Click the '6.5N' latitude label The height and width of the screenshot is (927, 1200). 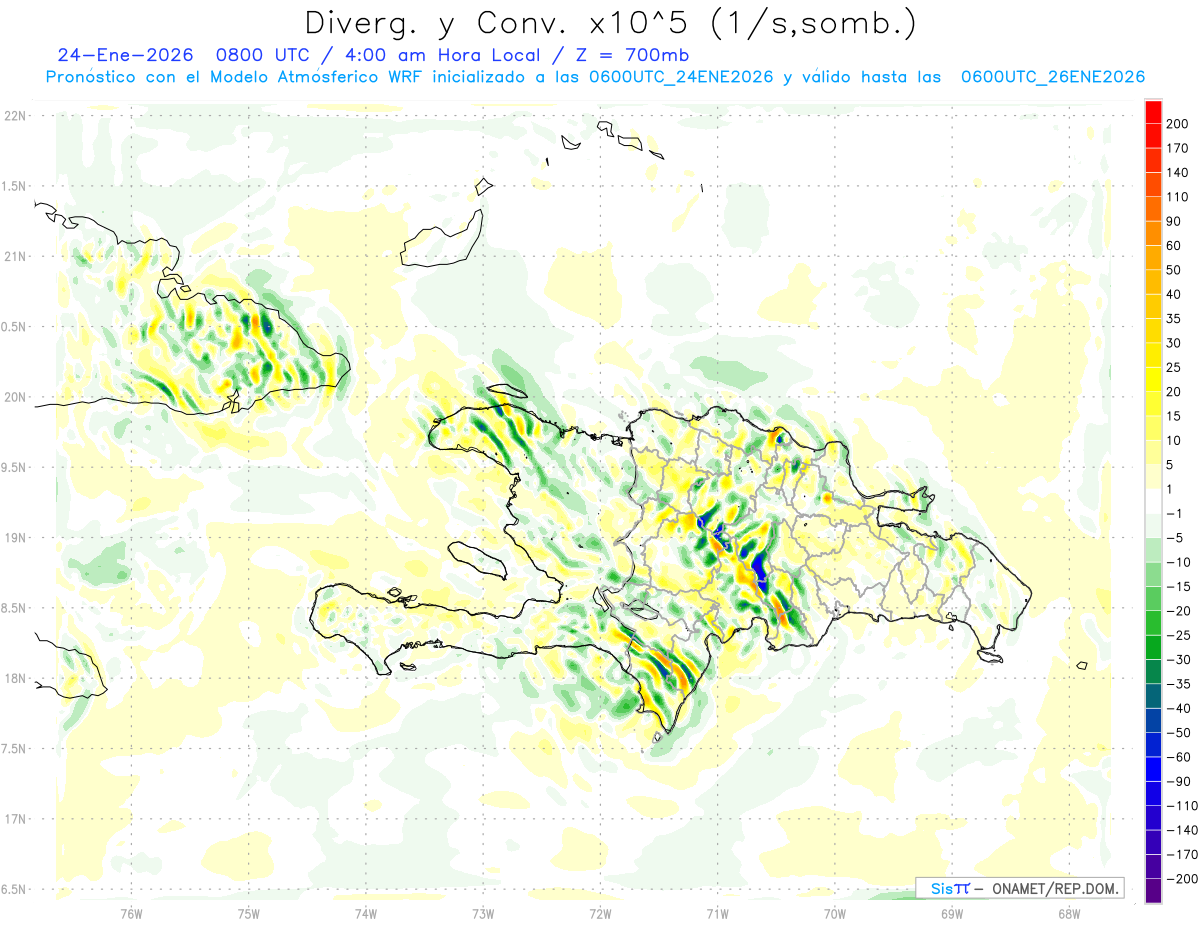coord(14,890)
